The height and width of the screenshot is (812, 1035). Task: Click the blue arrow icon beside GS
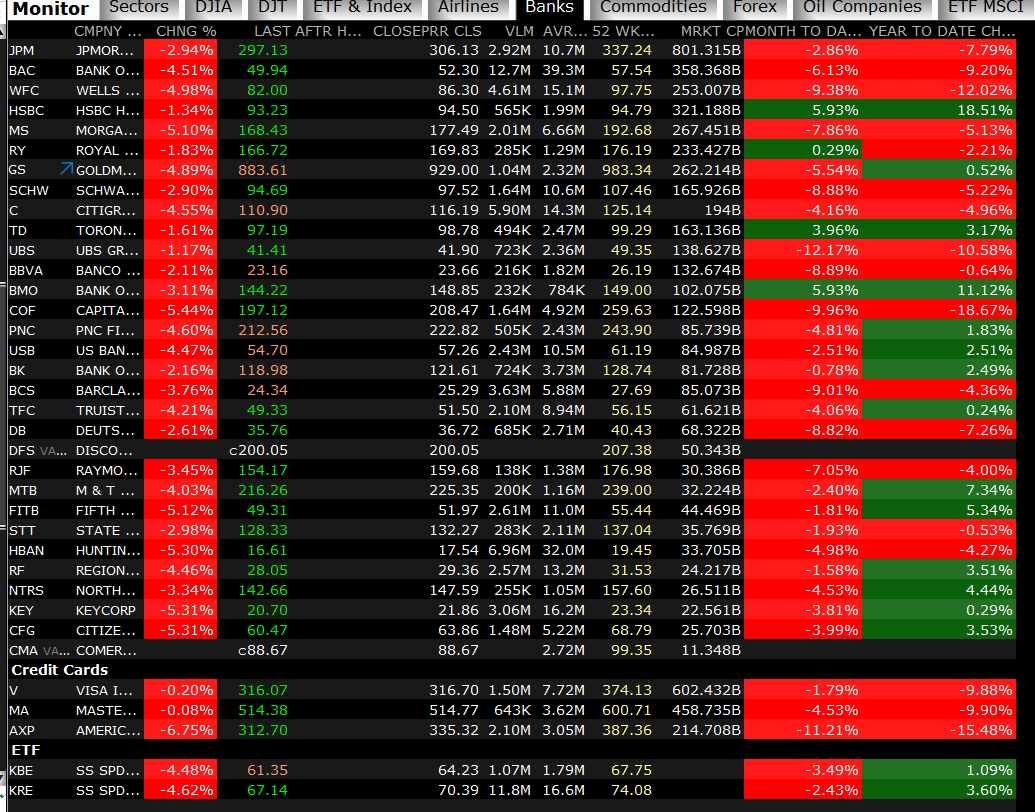coord(66,169)
